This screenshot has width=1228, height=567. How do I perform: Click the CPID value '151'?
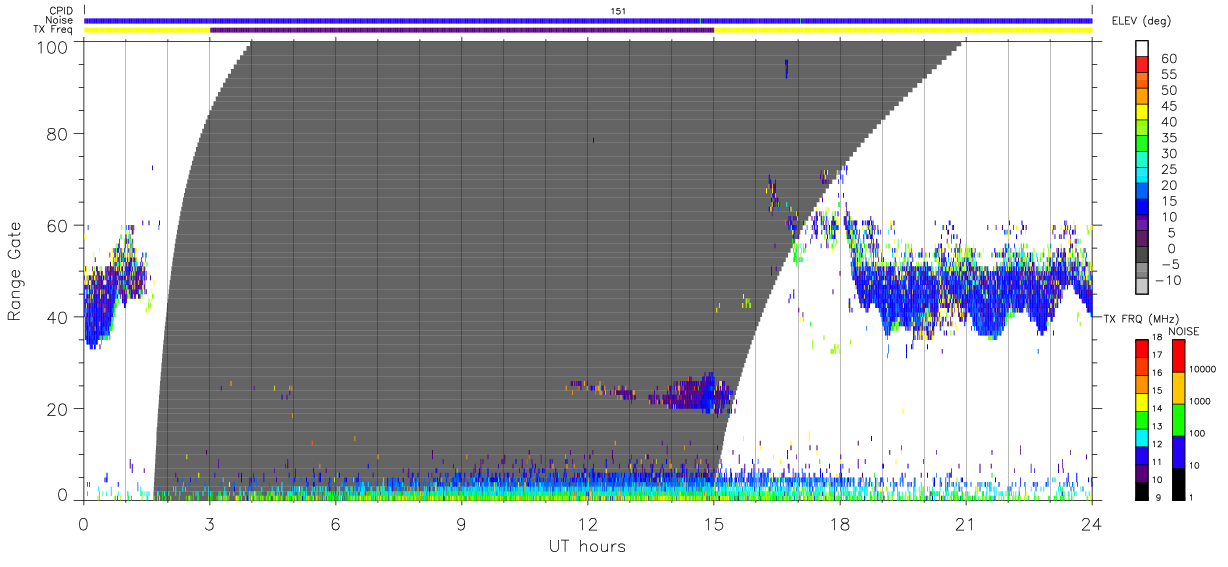coord(618,11)
